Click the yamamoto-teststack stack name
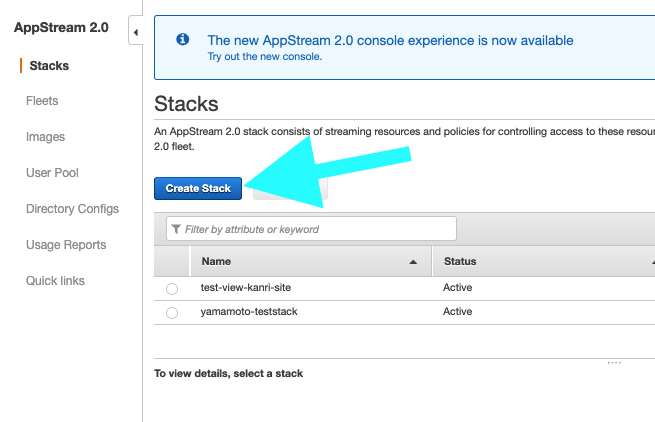Image resolution: width=655 pixels, height=422 pixels. (x=249, y=311)
